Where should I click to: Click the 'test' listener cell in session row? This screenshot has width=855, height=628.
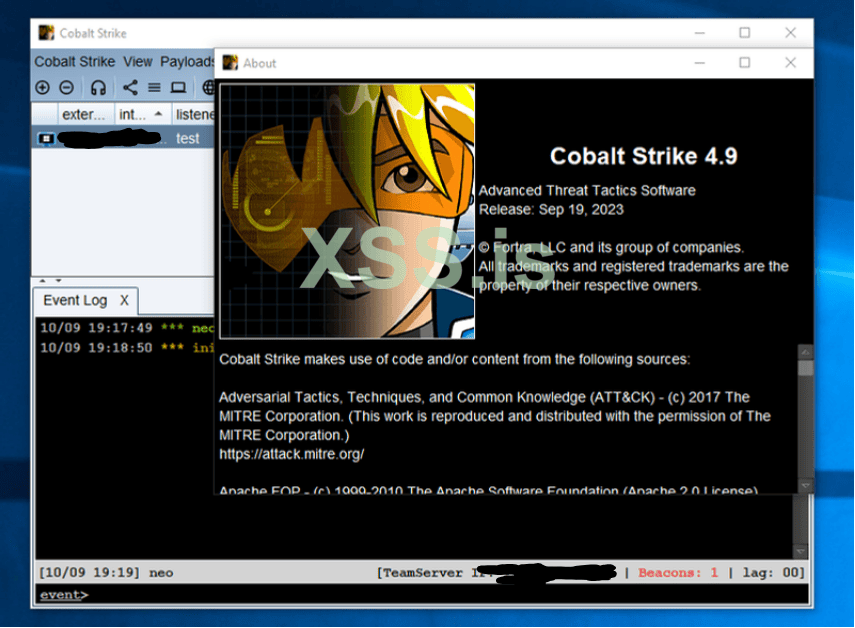(188, 138)
